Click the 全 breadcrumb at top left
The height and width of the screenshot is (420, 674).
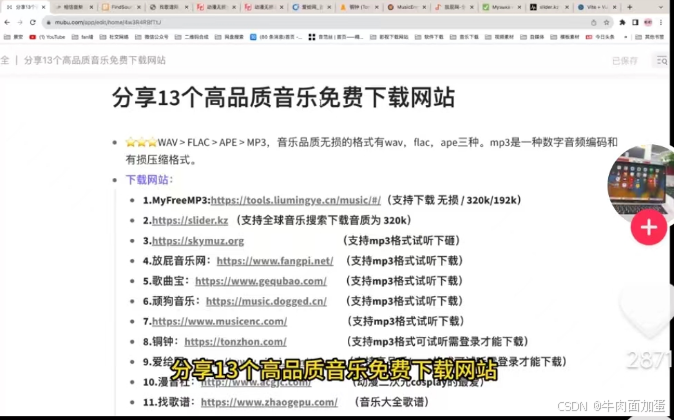(5, 60)
